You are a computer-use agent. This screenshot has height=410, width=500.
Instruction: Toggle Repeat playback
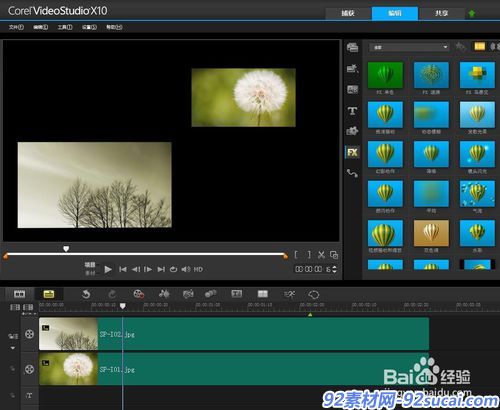[x=173, y=269]
